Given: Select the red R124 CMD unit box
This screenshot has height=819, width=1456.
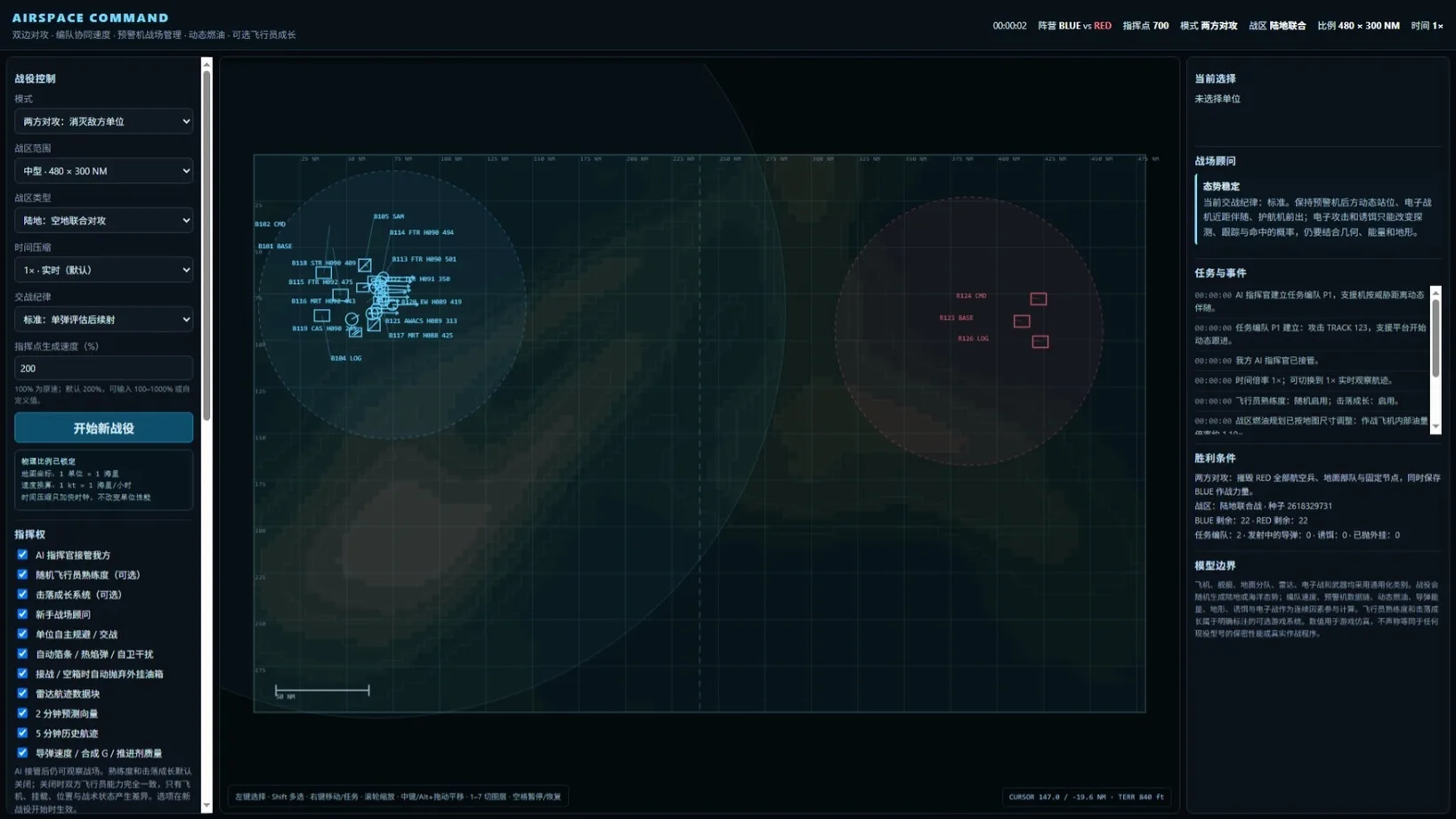Looking at the screenshot, I should point(1039,299).
